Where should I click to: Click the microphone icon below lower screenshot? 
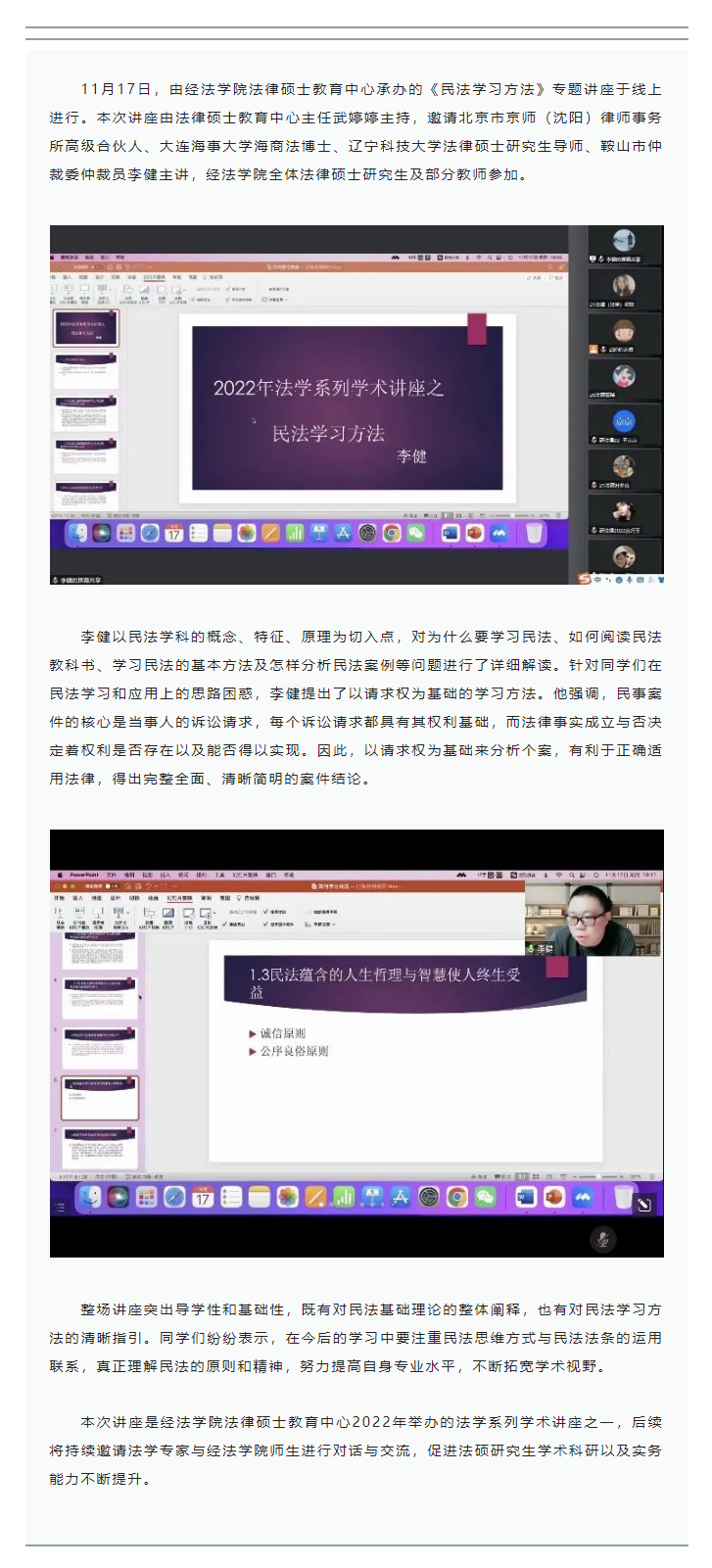pos(602,1239)
